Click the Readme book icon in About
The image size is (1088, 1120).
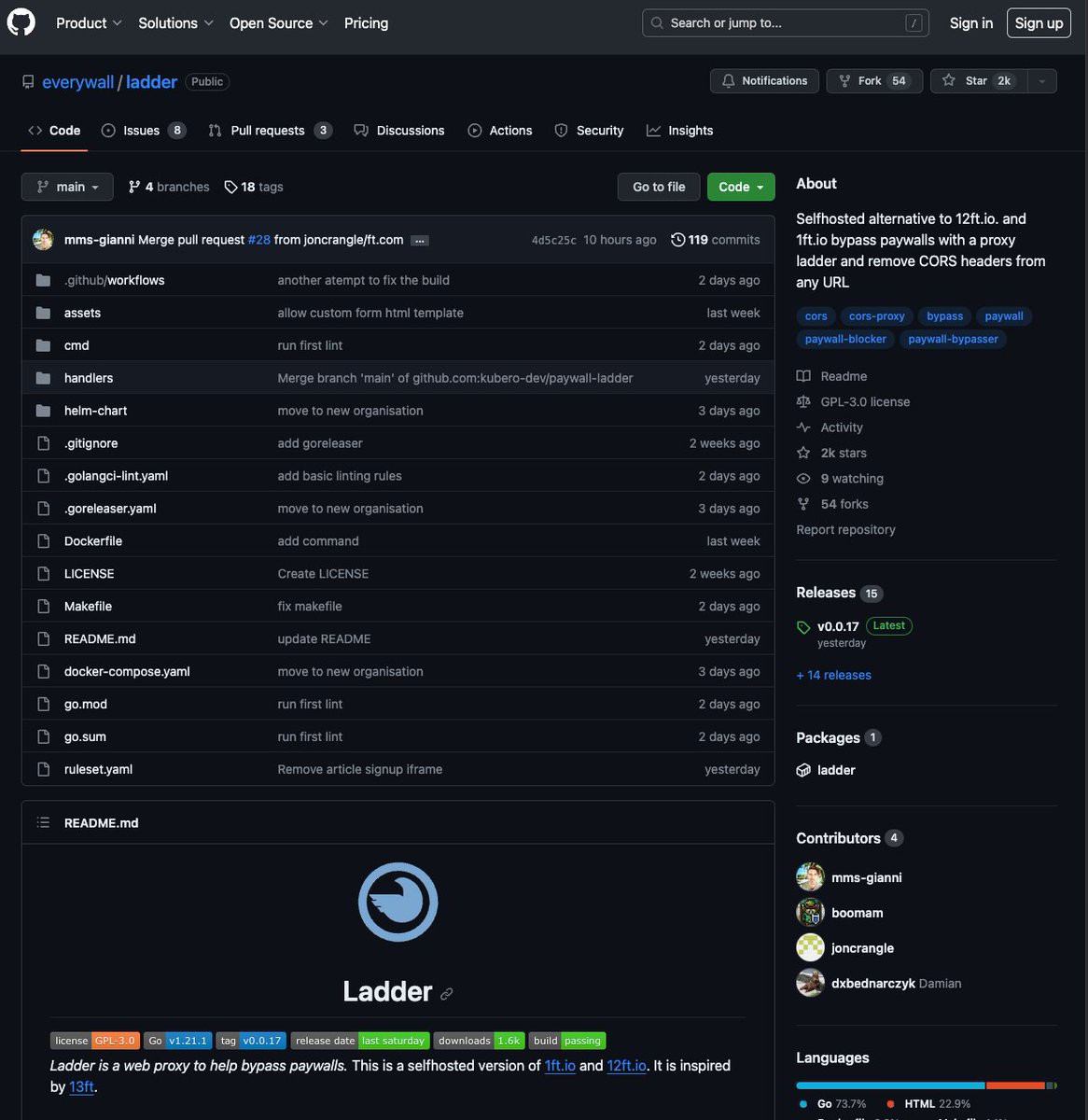coord(803,376)
